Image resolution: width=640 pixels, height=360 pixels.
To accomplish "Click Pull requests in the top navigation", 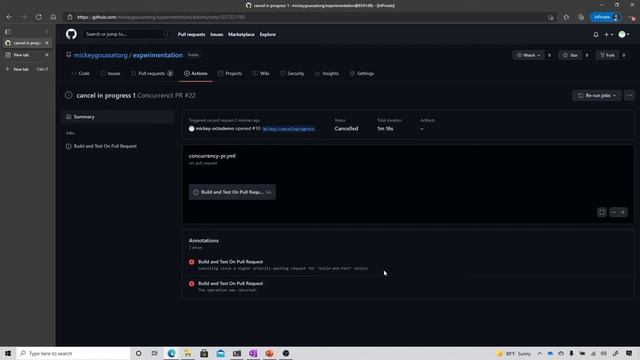I will coord(191,35).
